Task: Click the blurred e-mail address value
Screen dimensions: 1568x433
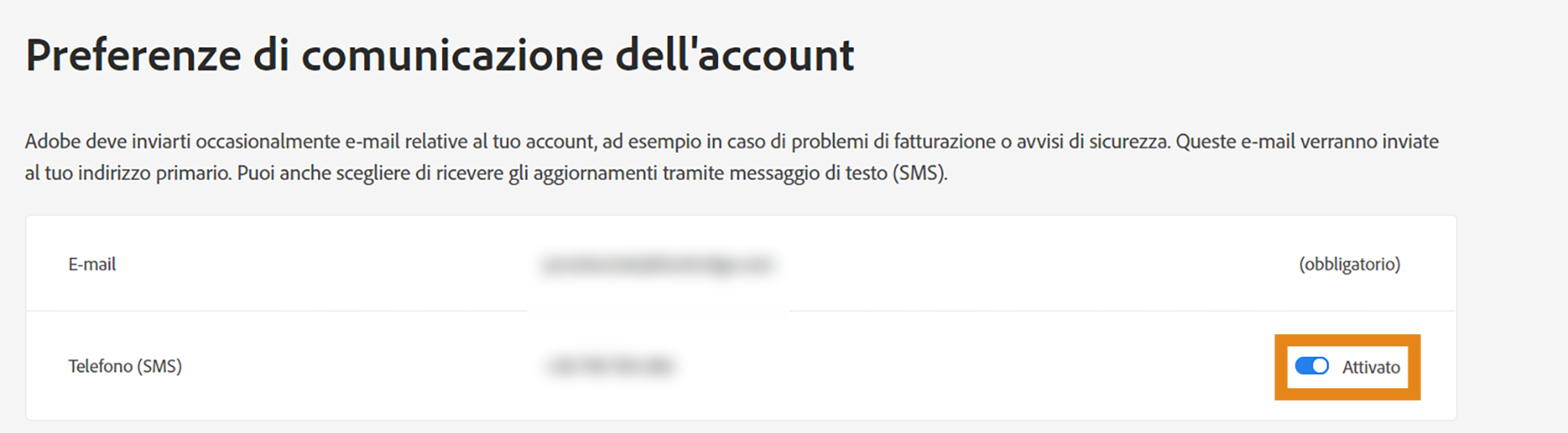Action: point(658,264)
